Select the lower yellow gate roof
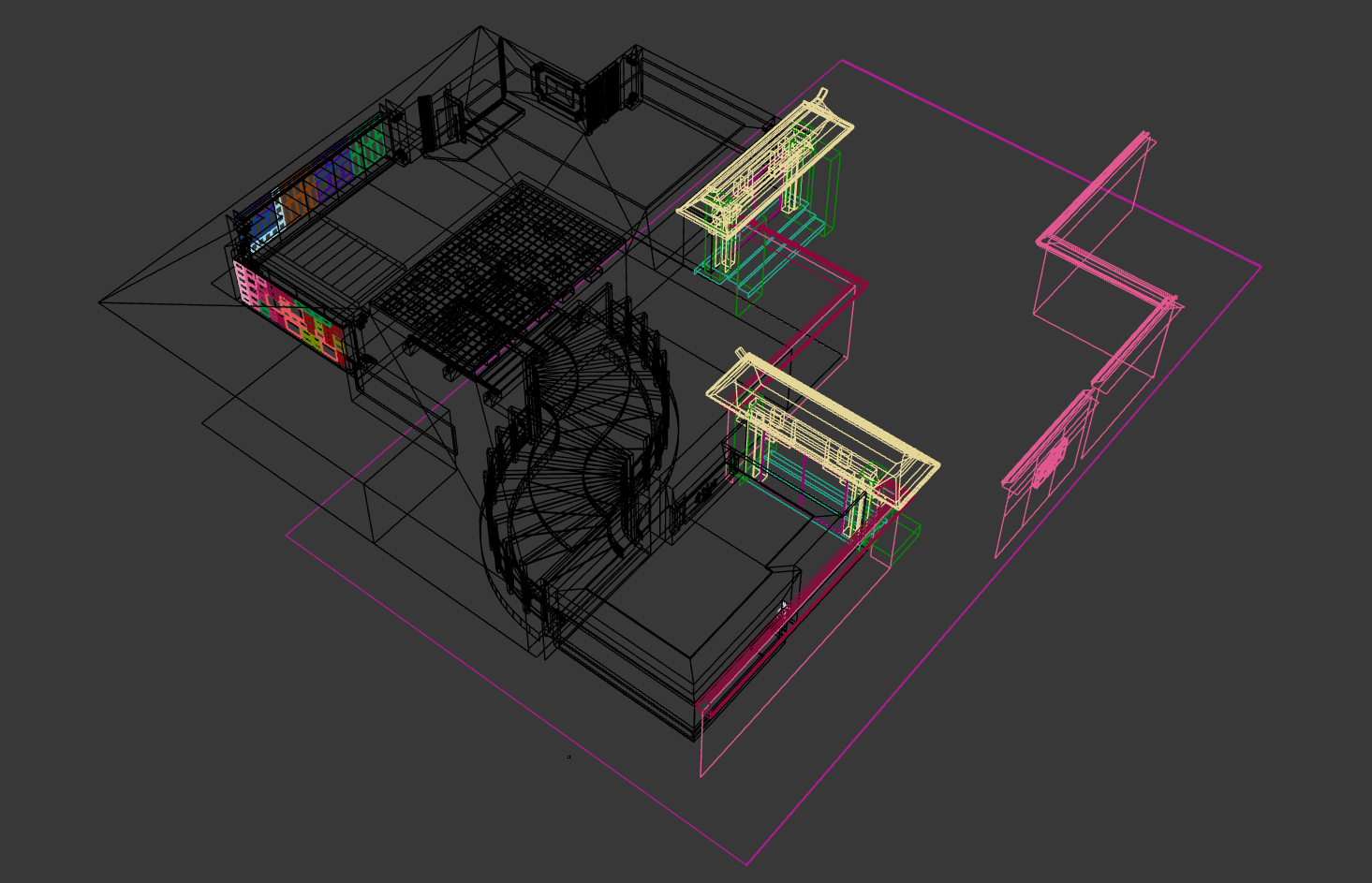The image size is (1372, 883). (824, 421)
